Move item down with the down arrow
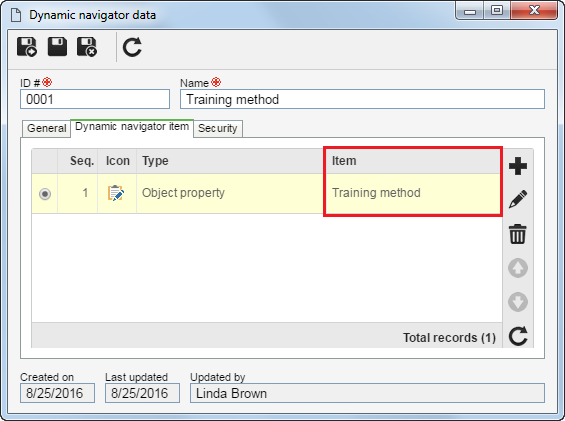The image size is (565, 421). 518,302
